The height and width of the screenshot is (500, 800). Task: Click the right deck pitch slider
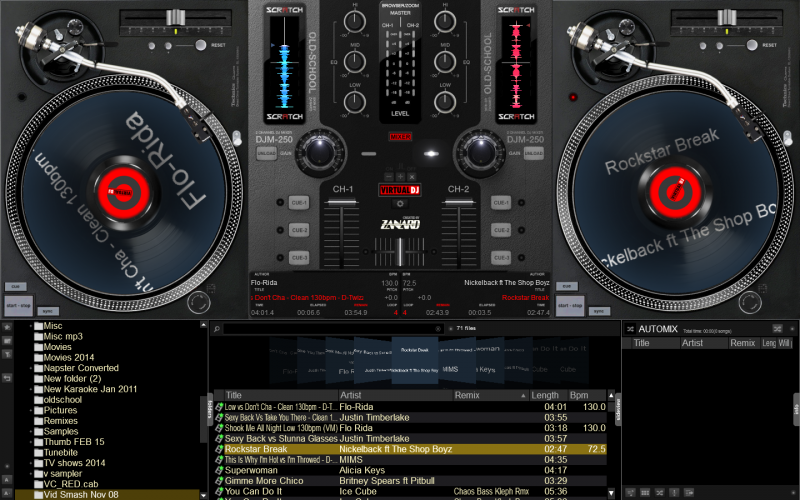(x=727, y=17)
